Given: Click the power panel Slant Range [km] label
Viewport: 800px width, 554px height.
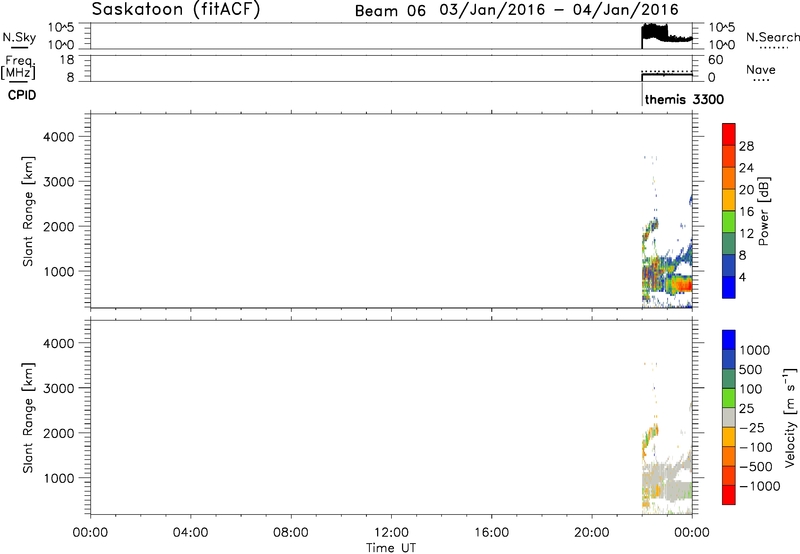Looking at the screenshot, I should [x=28, y=211].
